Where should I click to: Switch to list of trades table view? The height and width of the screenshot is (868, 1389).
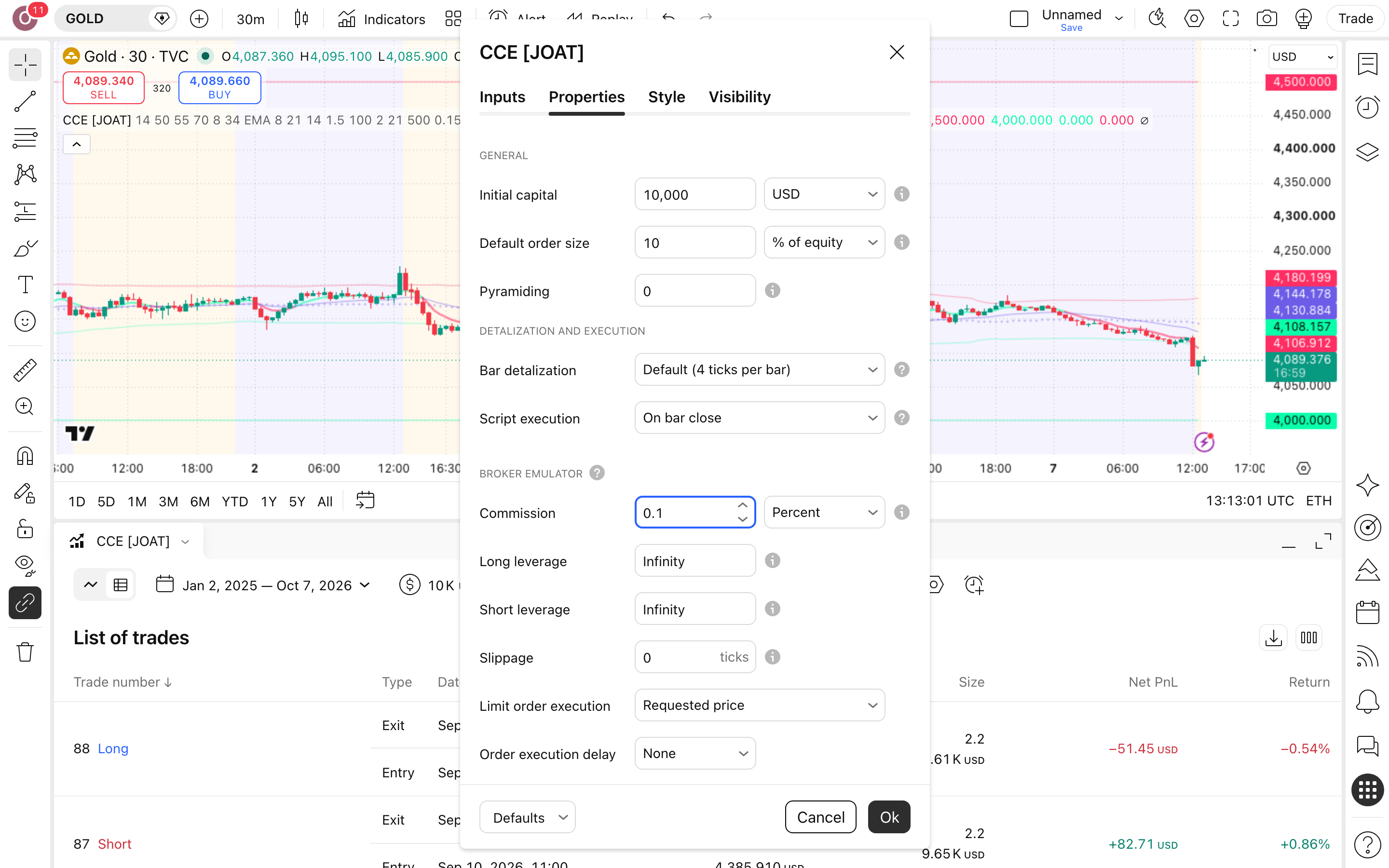pos(121,585)
